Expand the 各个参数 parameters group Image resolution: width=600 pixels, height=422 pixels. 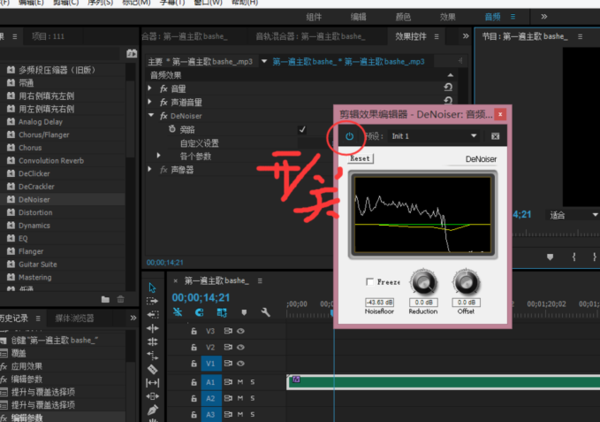coord(158,155)
